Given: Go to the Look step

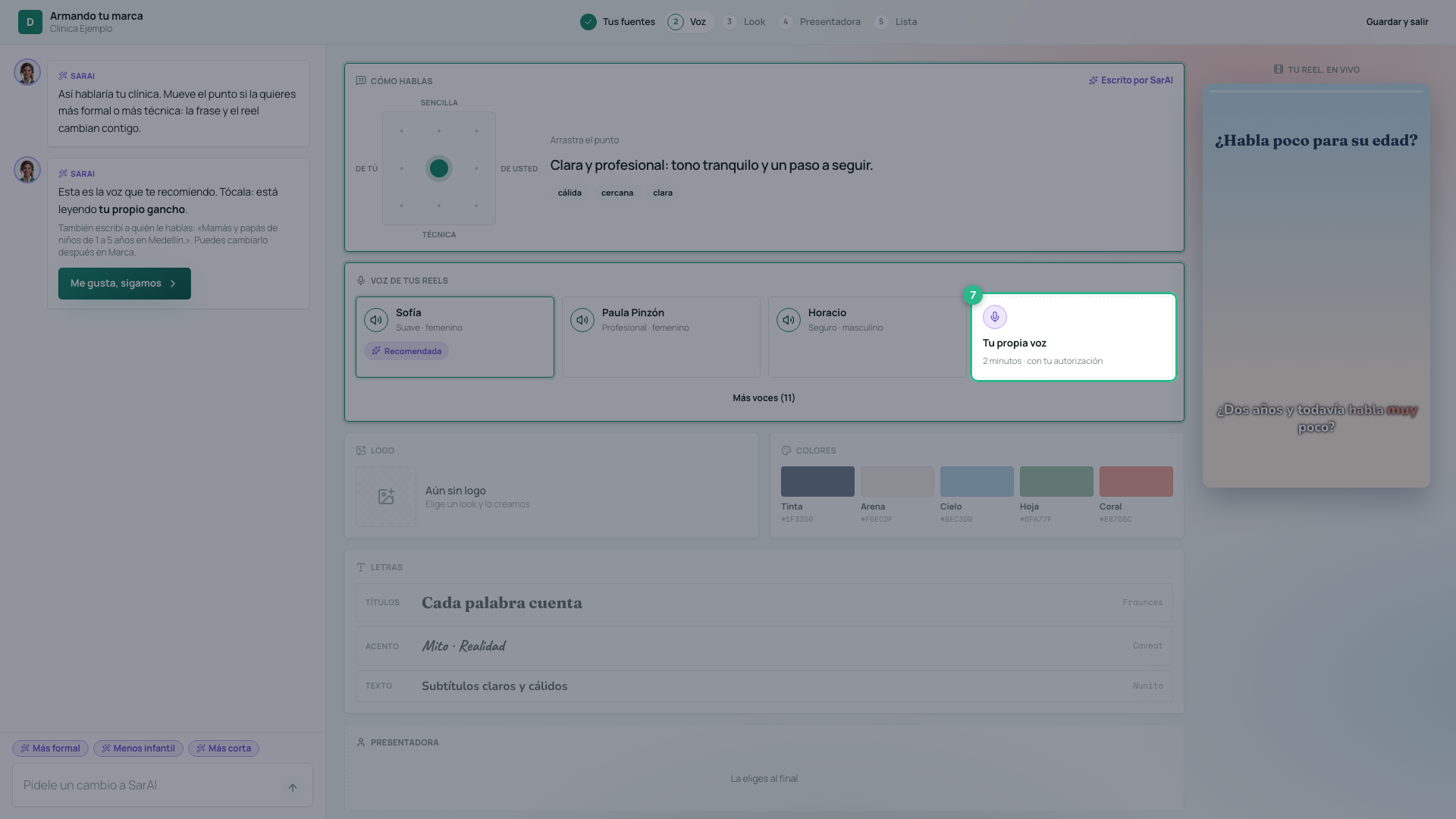Looking at the screenshot, I should point(744,22).
